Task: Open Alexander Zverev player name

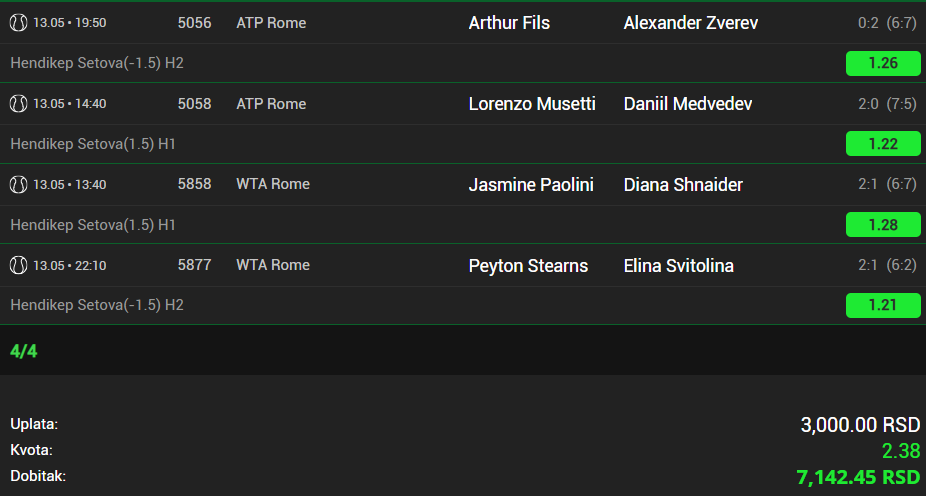Action: (x=690, y=23)
